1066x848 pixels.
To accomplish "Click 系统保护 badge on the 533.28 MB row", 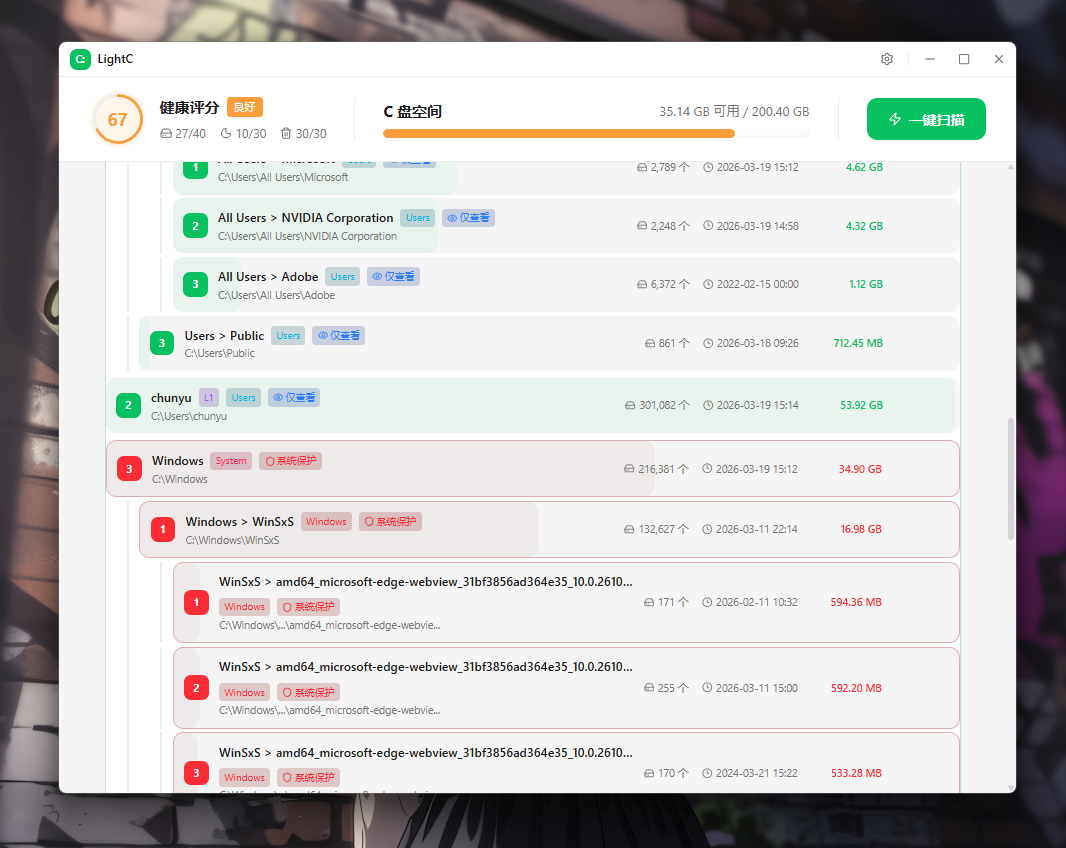I will click(308, 777).
